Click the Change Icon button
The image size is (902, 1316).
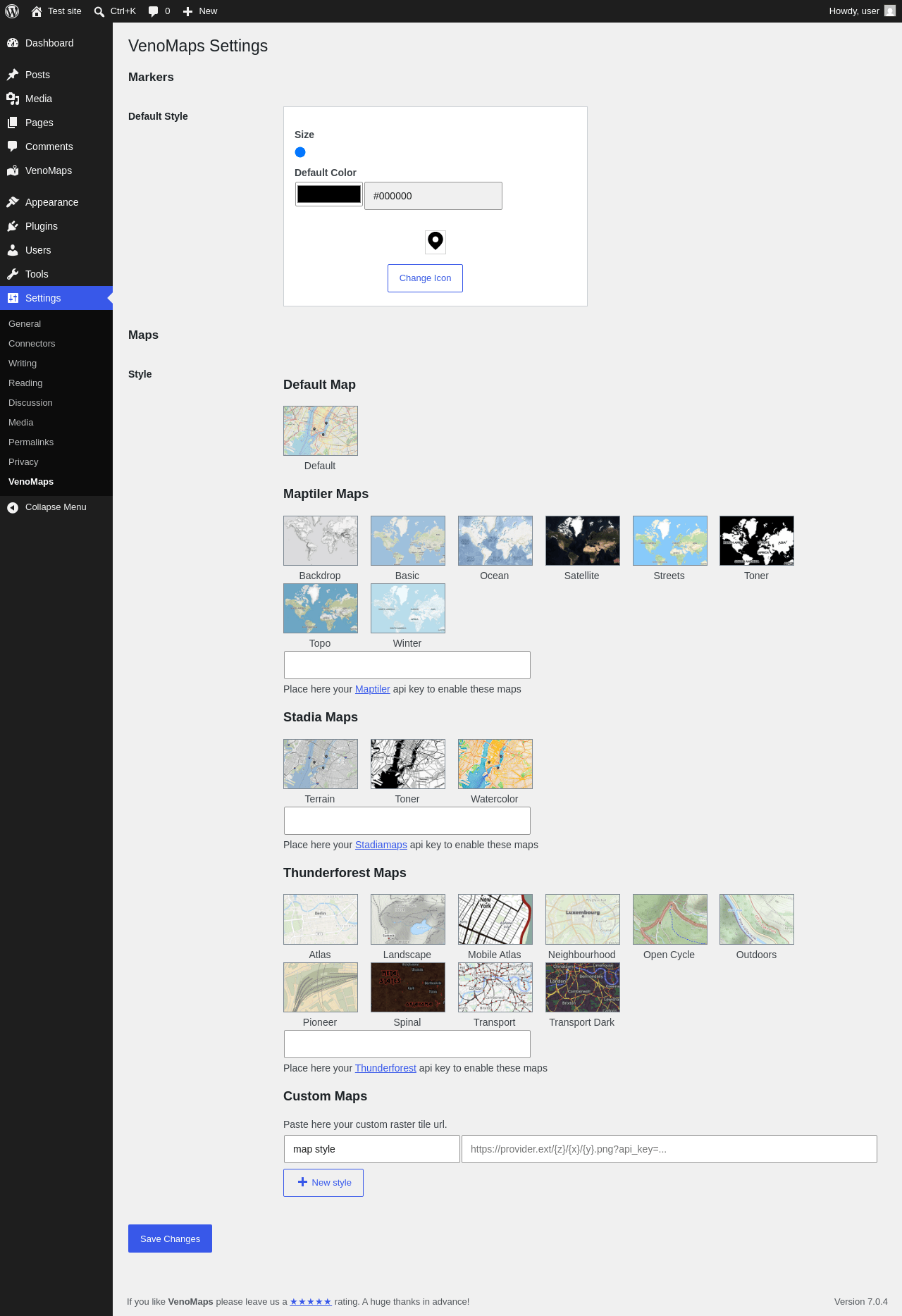click(x=425, y=278)
